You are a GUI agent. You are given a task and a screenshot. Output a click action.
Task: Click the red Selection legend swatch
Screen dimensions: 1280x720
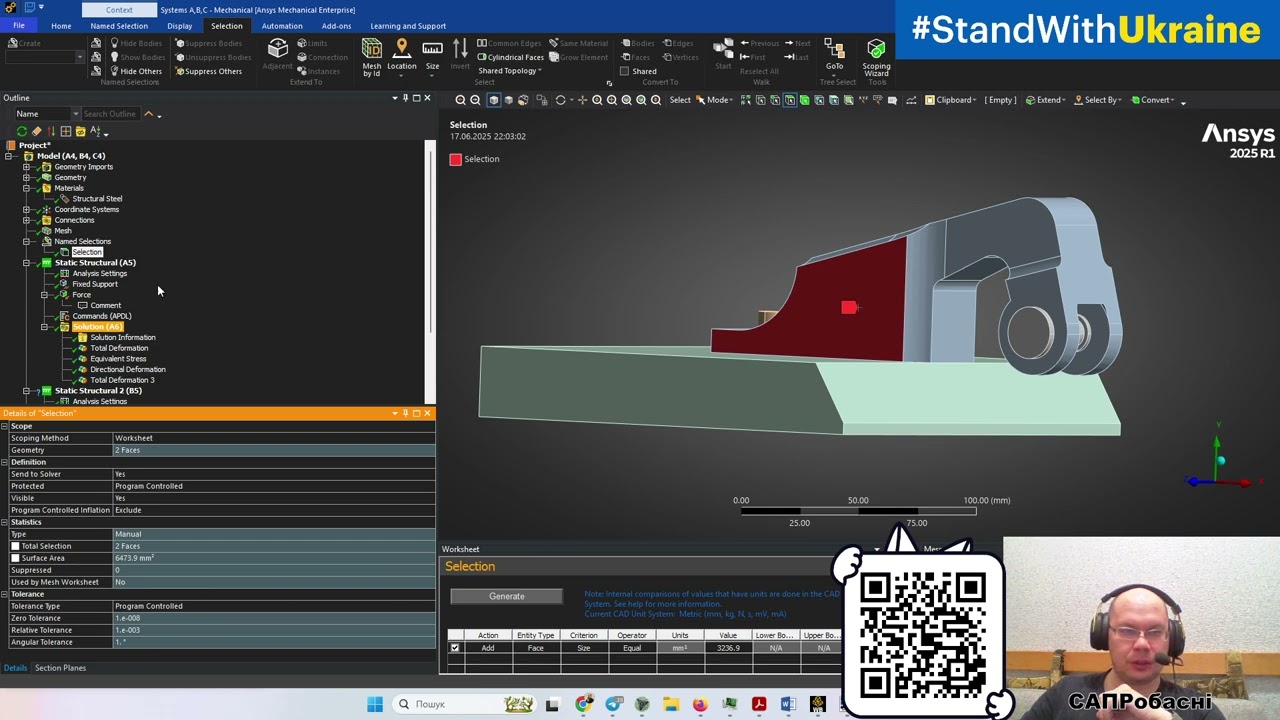[x=455, y=159]
